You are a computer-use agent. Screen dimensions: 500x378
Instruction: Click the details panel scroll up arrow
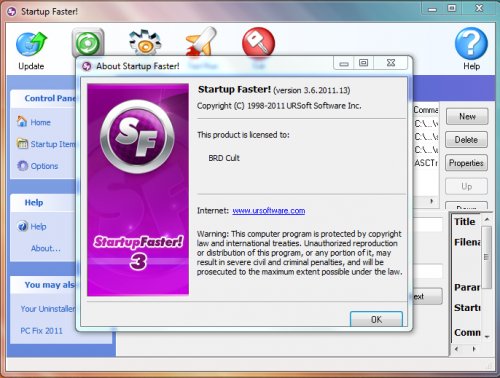487,219
